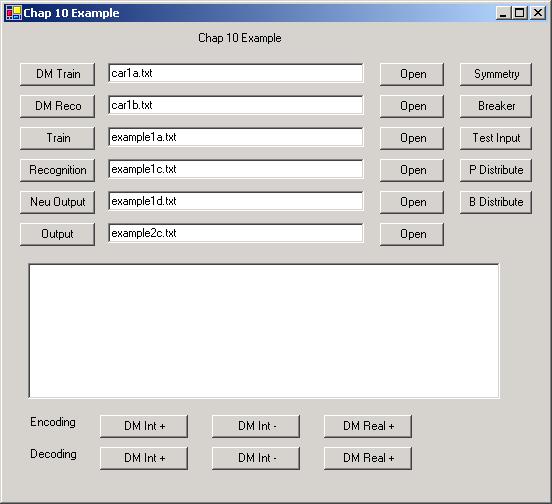Focus the car1b.txt text field
Screen dimensions: 552x504
[236, 105]
